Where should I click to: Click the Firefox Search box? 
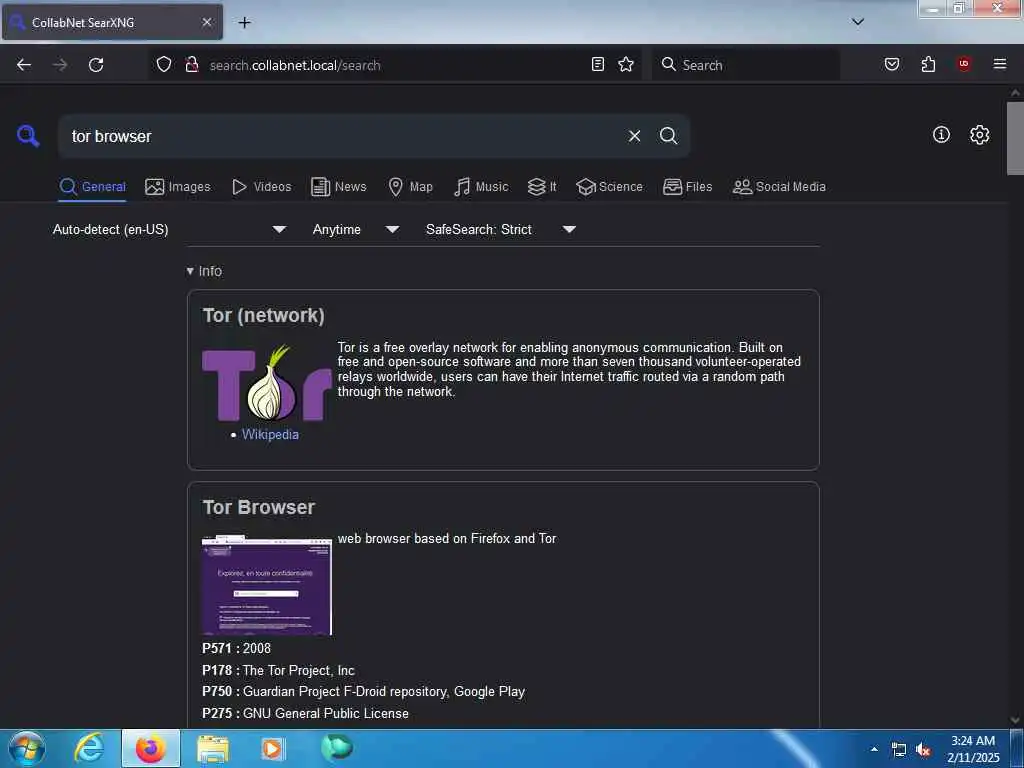point(745,65)
